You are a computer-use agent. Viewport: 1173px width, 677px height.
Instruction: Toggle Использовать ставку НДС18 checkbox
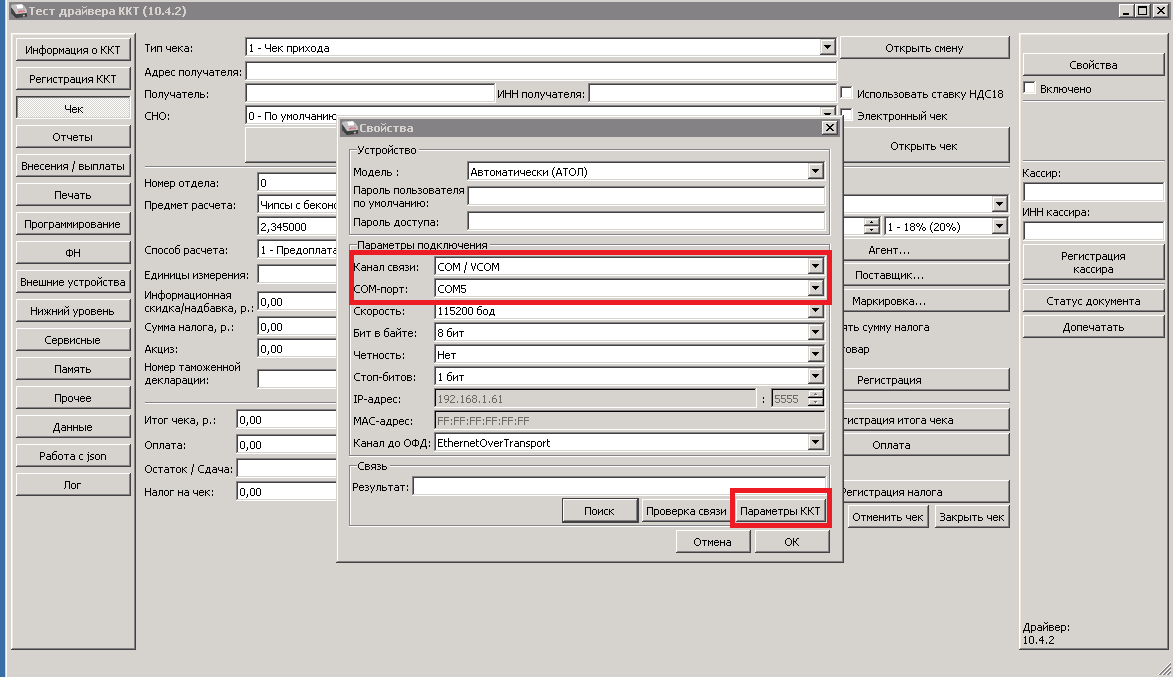(x=847, y=93)
